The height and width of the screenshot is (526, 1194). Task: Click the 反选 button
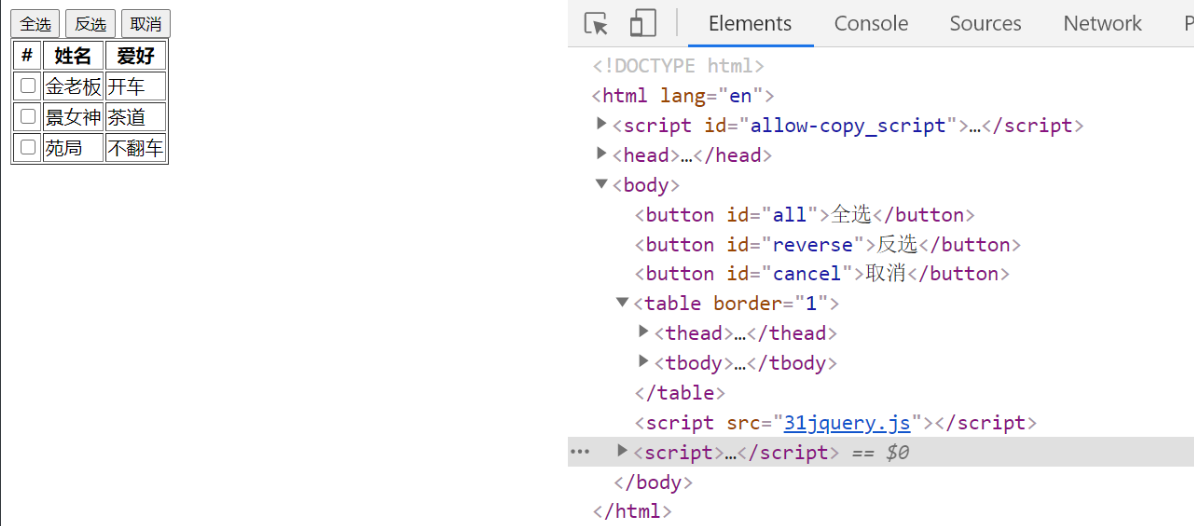91,24
